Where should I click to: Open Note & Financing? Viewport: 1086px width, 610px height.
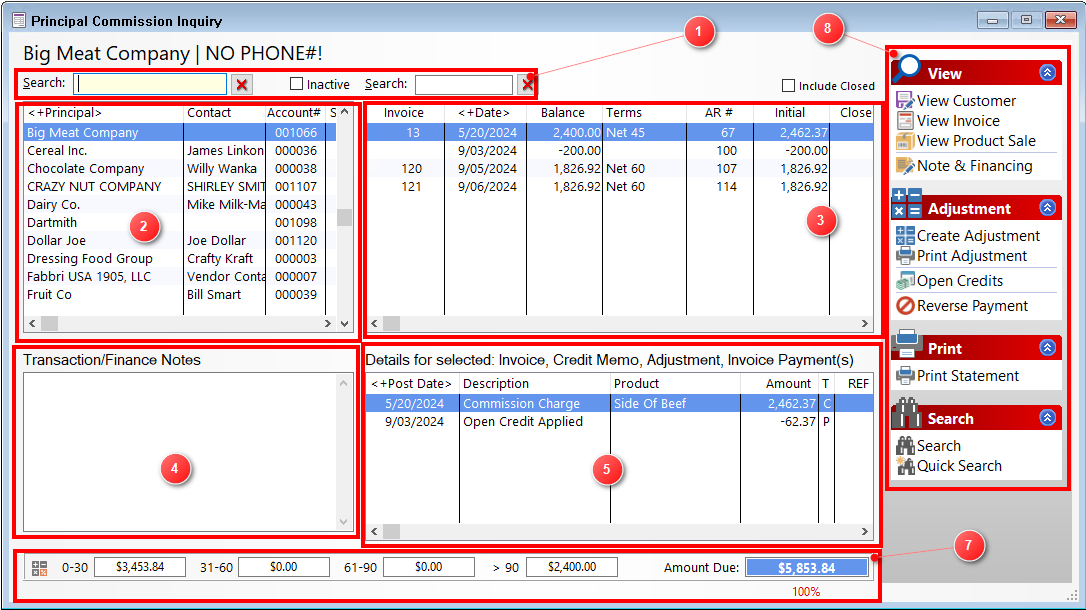click(x=974, y=166)
